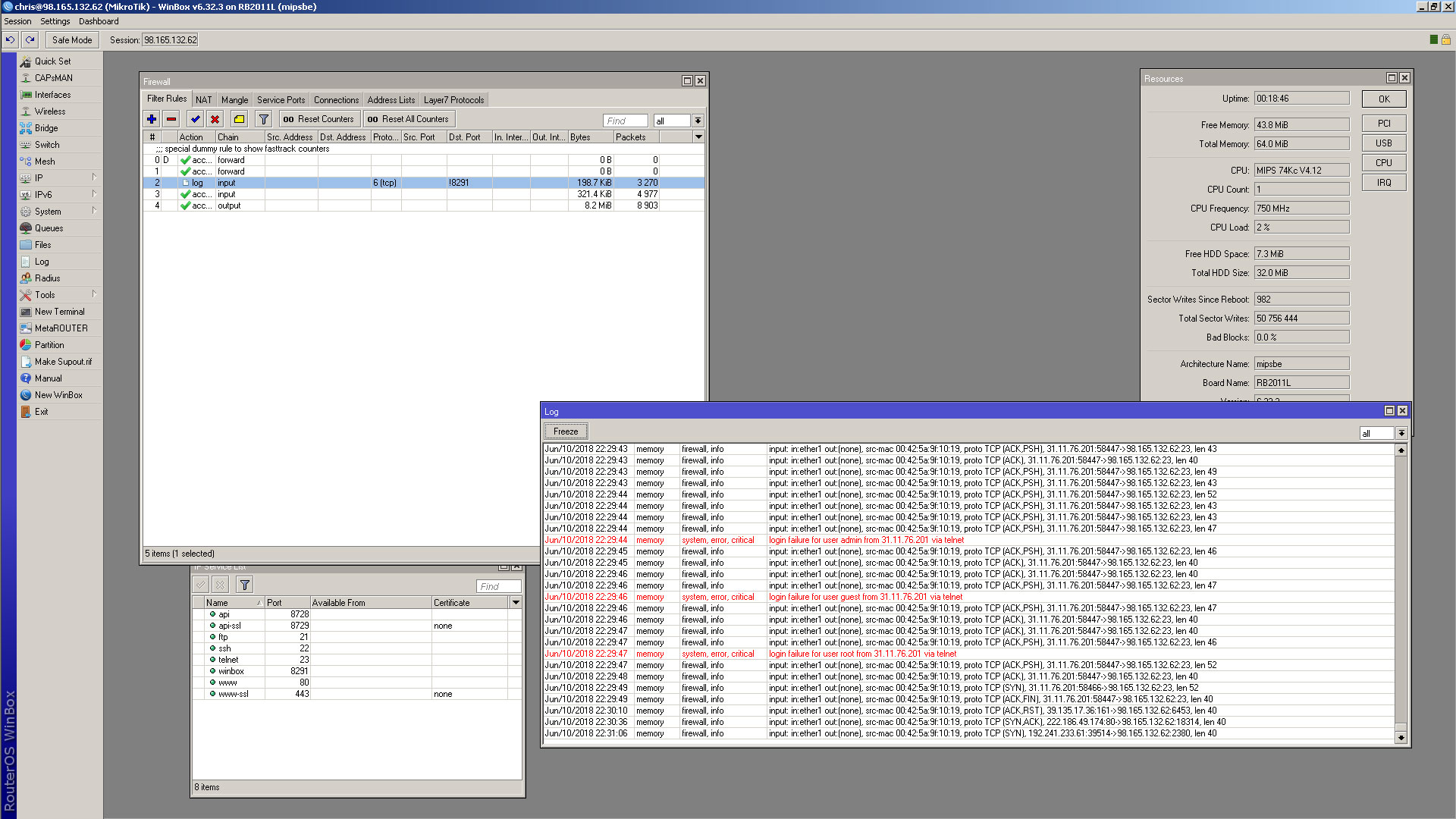The height and width of the screenshot is (819, 1456).
Task: Click the Find field in Firewall window
Action: click(x=626, y=121)
